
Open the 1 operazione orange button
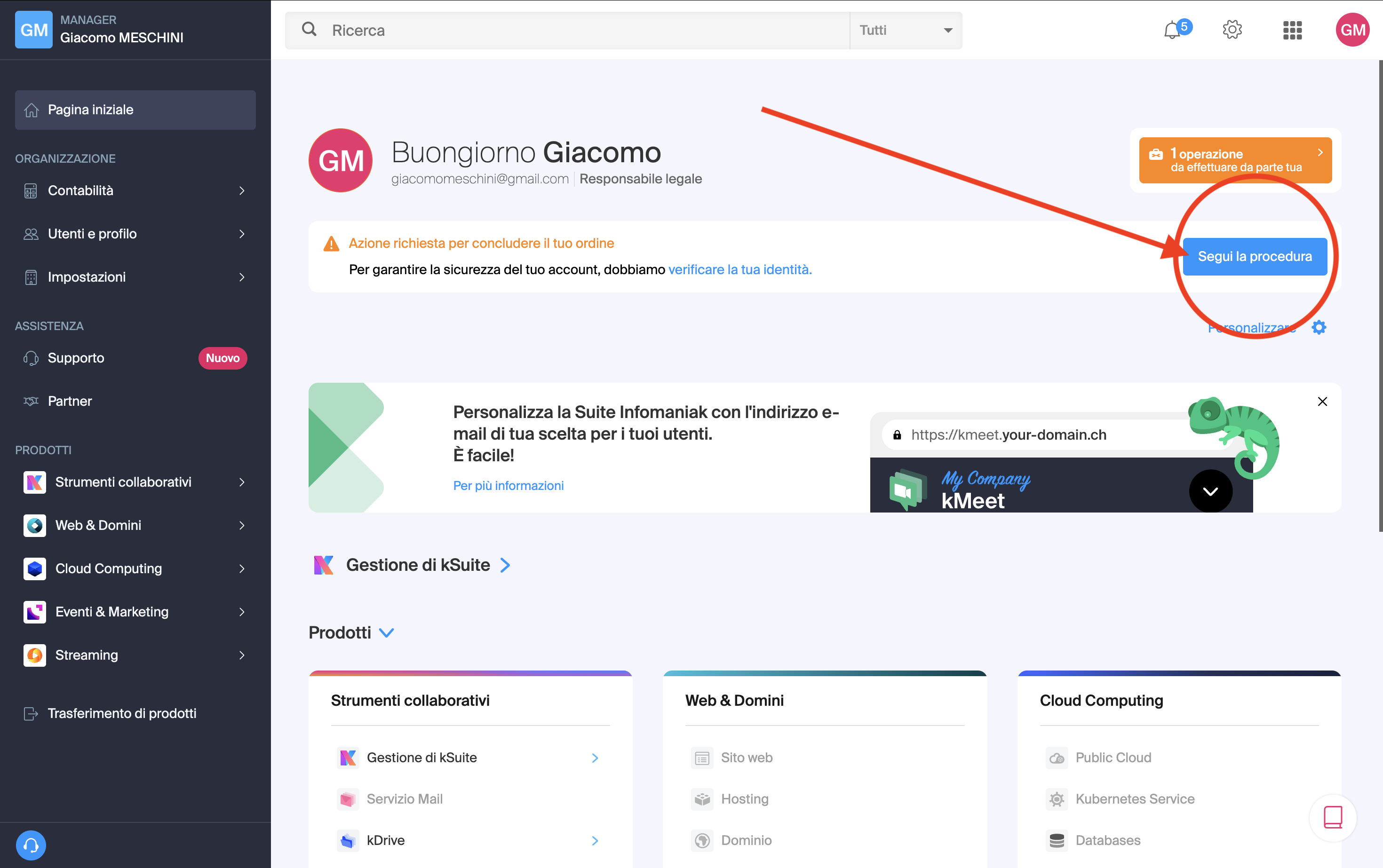(1235, 160)
